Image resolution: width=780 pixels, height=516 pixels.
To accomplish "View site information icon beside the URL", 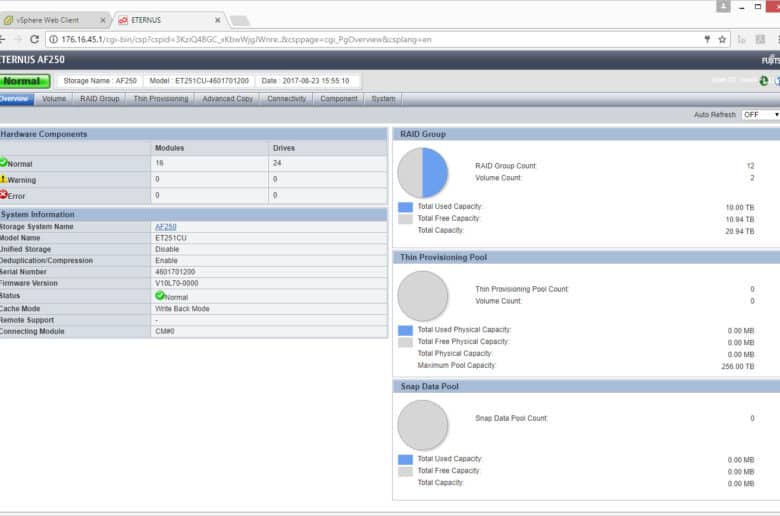I will 53,39.
